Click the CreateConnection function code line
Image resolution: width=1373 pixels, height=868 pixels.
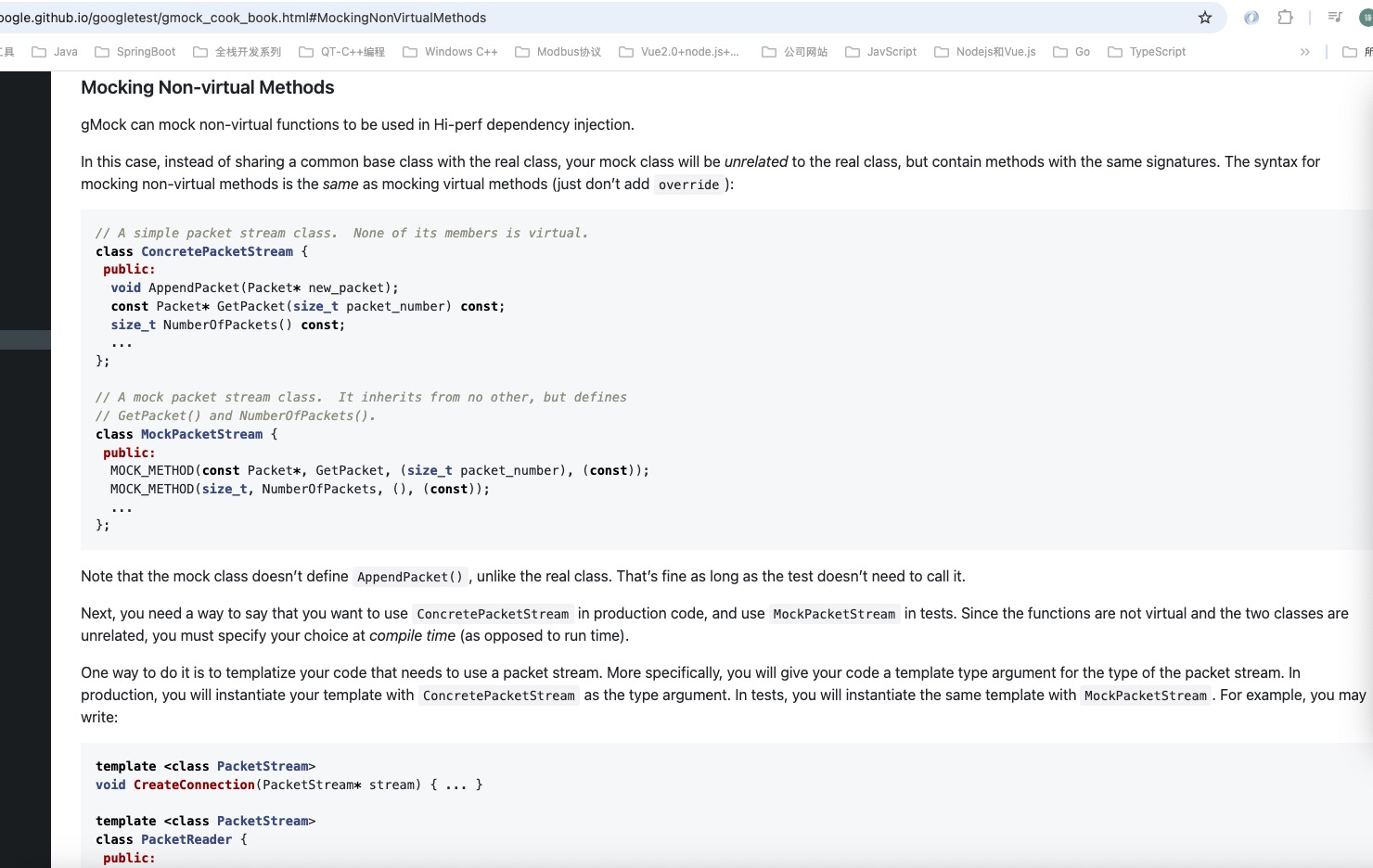click(x=289, y=785)
